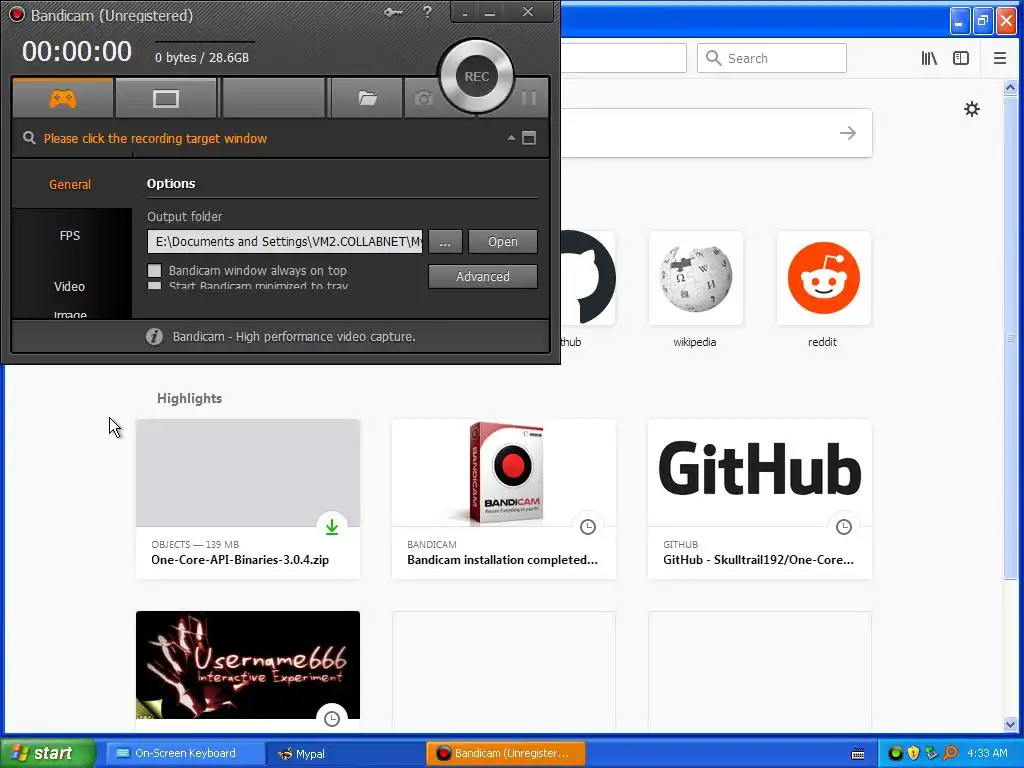Open the browser hamburger menu
The image size is (1024, 768).
coord(1000,58)
